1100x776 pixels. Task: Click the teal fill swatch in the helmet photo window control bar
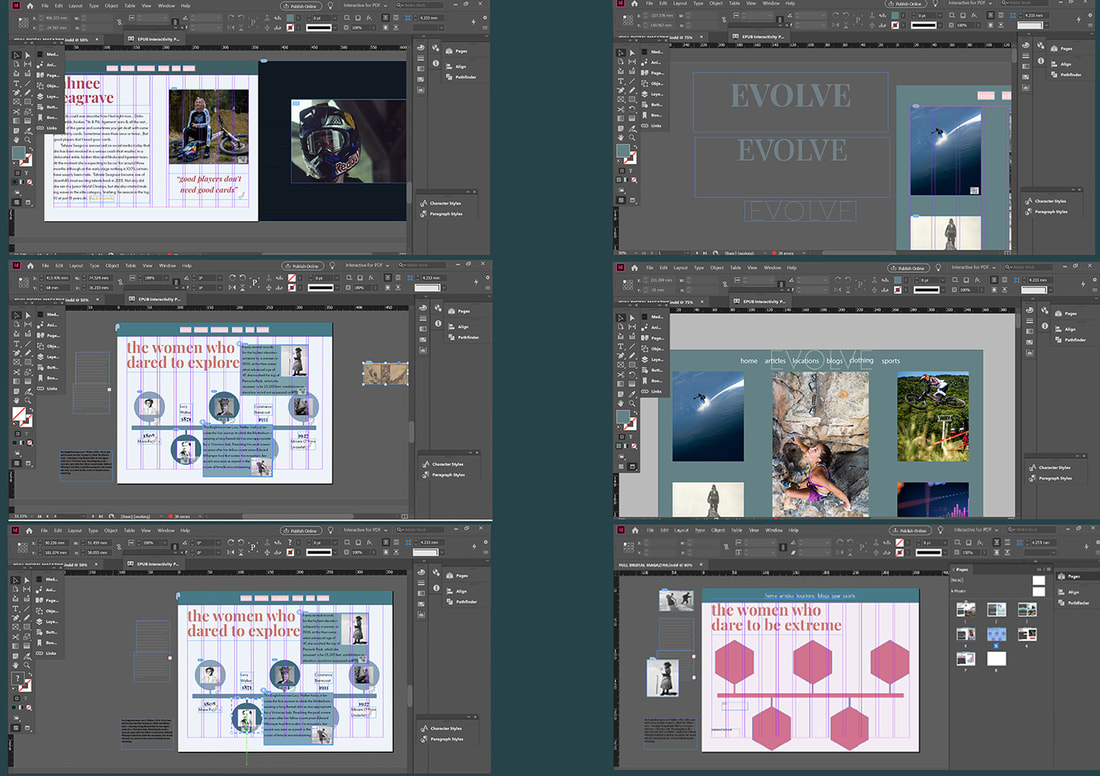290,18
